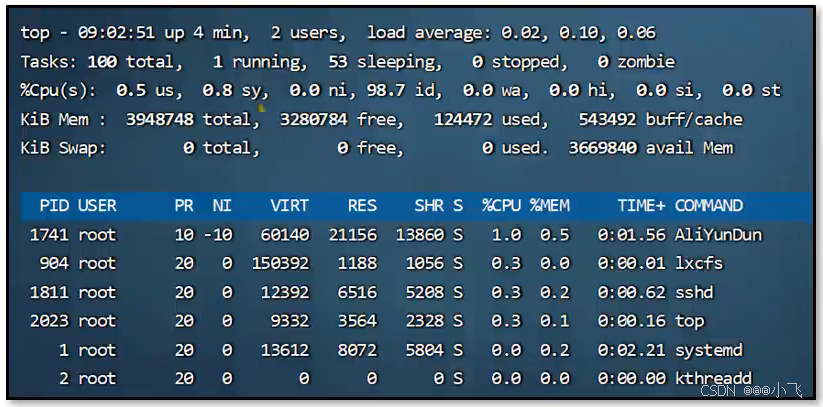Screen dimensions: 823x407
Task: Click the SHR value 5208
Action: pos(425,292)
